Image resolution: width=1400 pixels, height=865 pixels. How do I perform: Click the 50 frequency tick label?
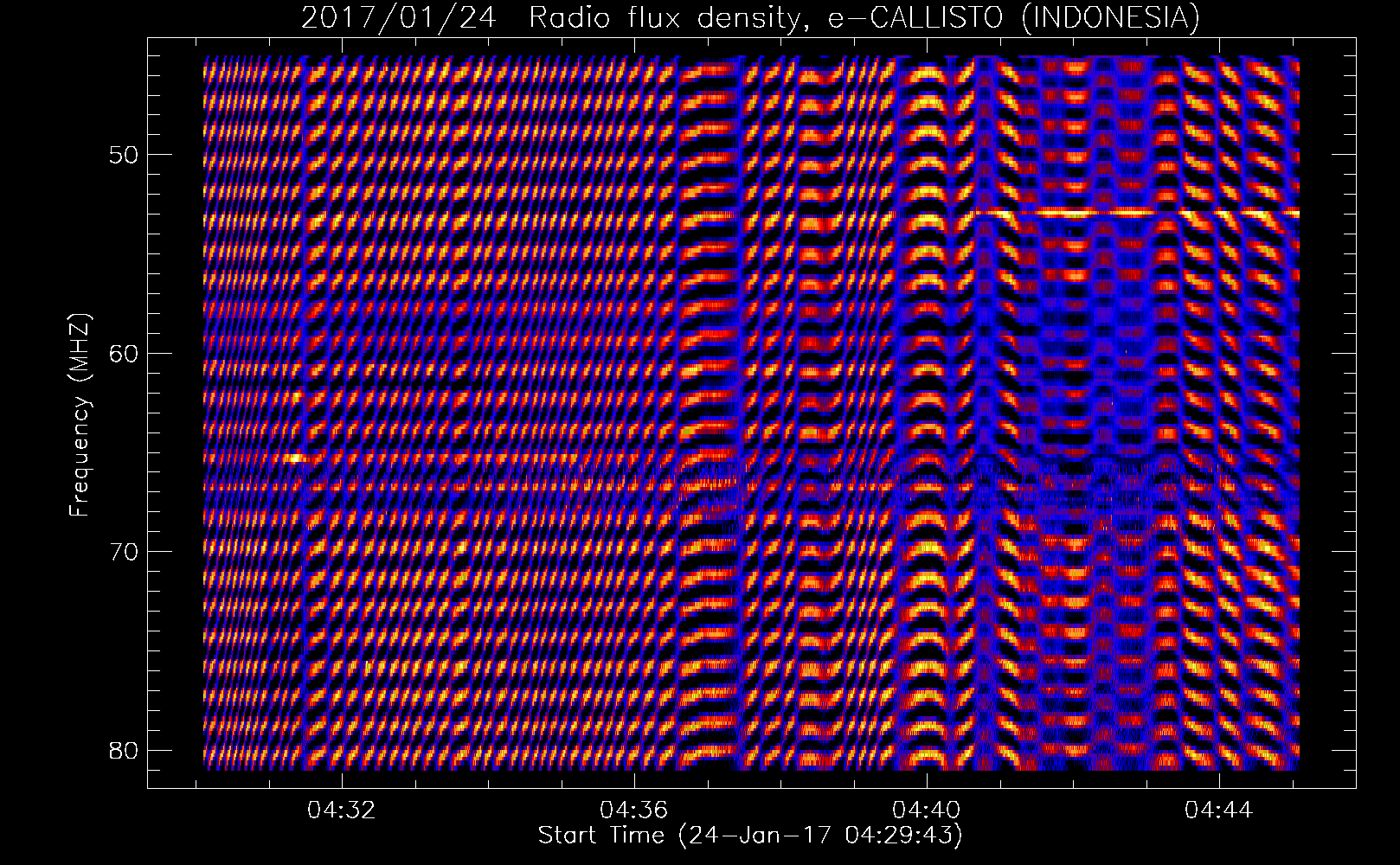click(x=122, y=155)
